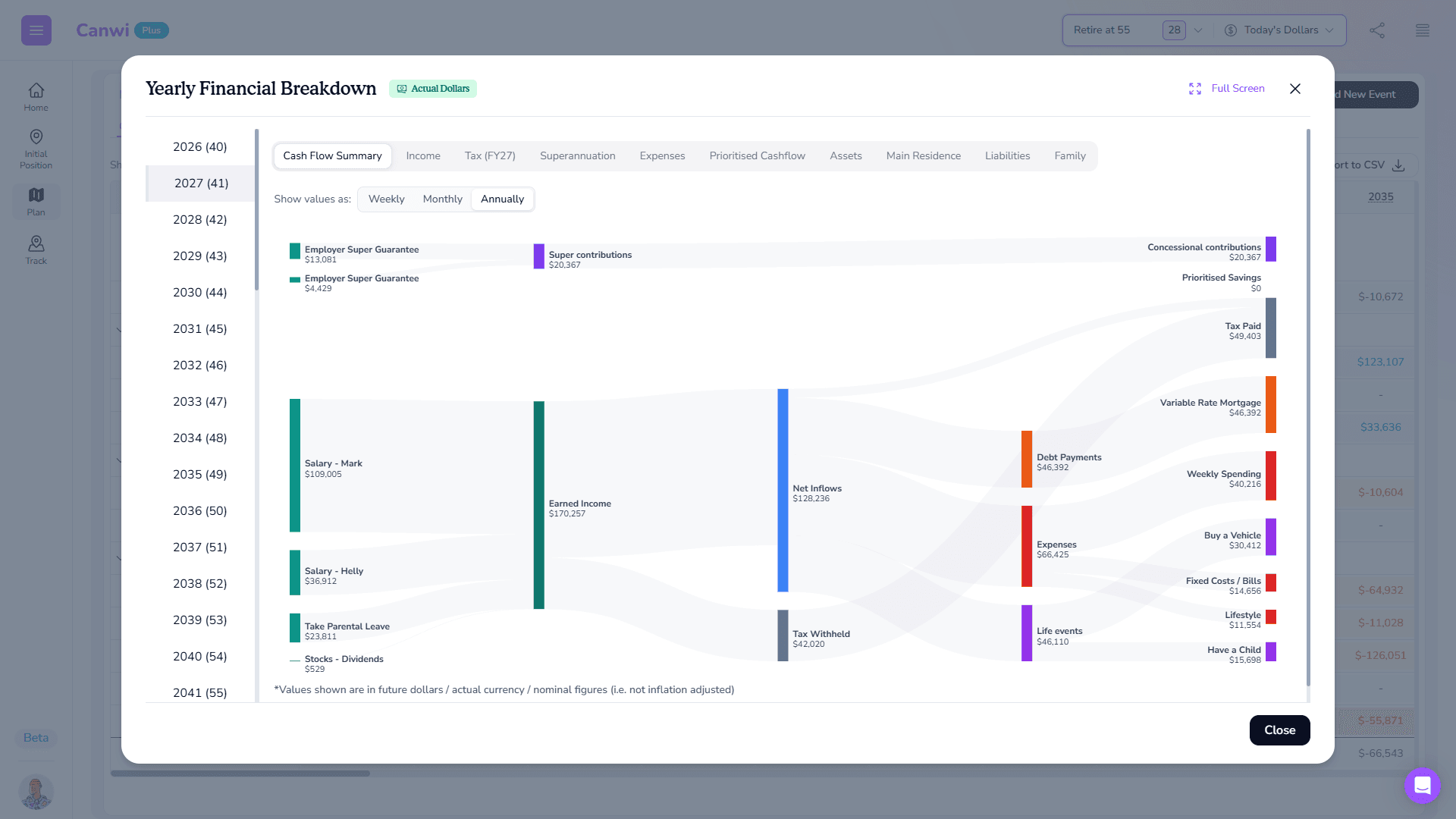Viewport: 1456px width, 819px height.
Task: Click the year list vertical scrollbar
Action: (257, 210)
